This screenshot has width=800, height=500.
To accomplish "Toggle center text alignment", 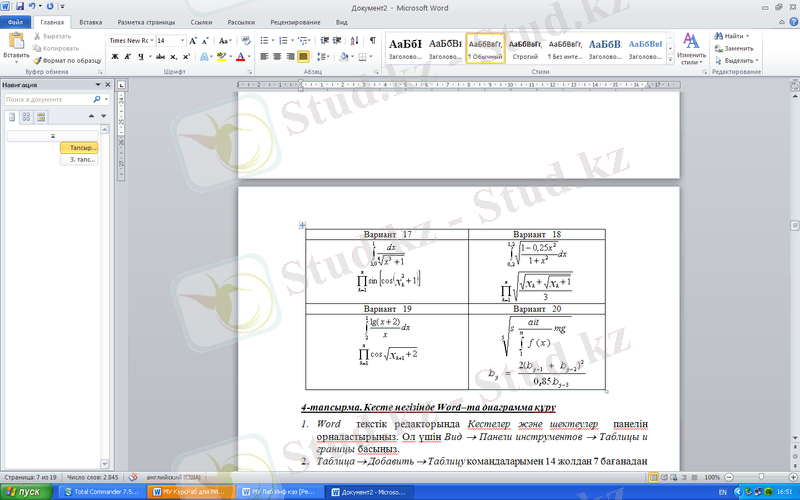I will [x=277, y=57].
